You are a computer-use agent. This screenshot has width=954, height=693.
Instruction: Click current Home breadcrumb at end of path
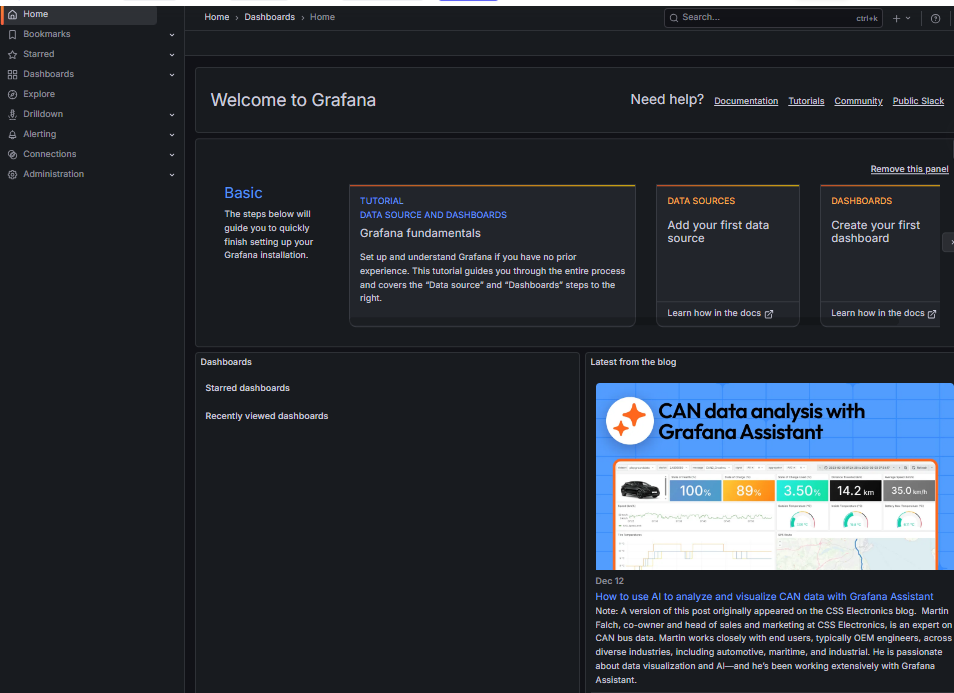click(322, 17)
